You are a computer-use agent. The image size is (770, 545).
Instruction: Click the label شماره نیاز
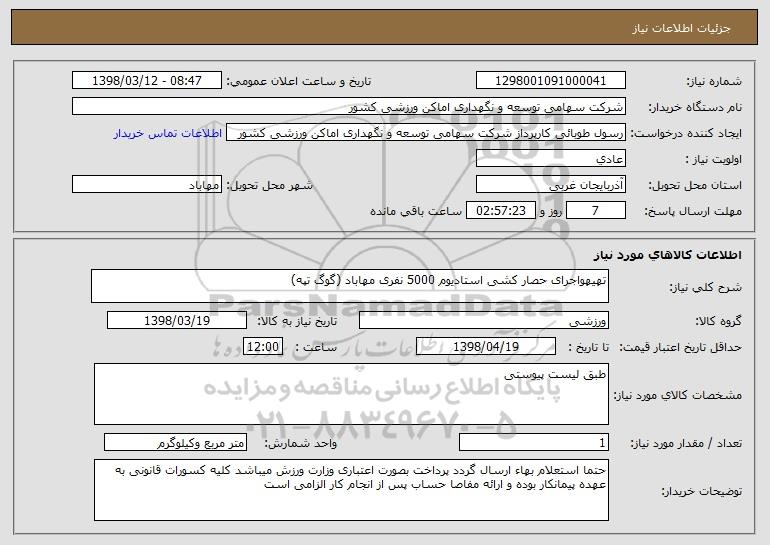pos(714,82)
